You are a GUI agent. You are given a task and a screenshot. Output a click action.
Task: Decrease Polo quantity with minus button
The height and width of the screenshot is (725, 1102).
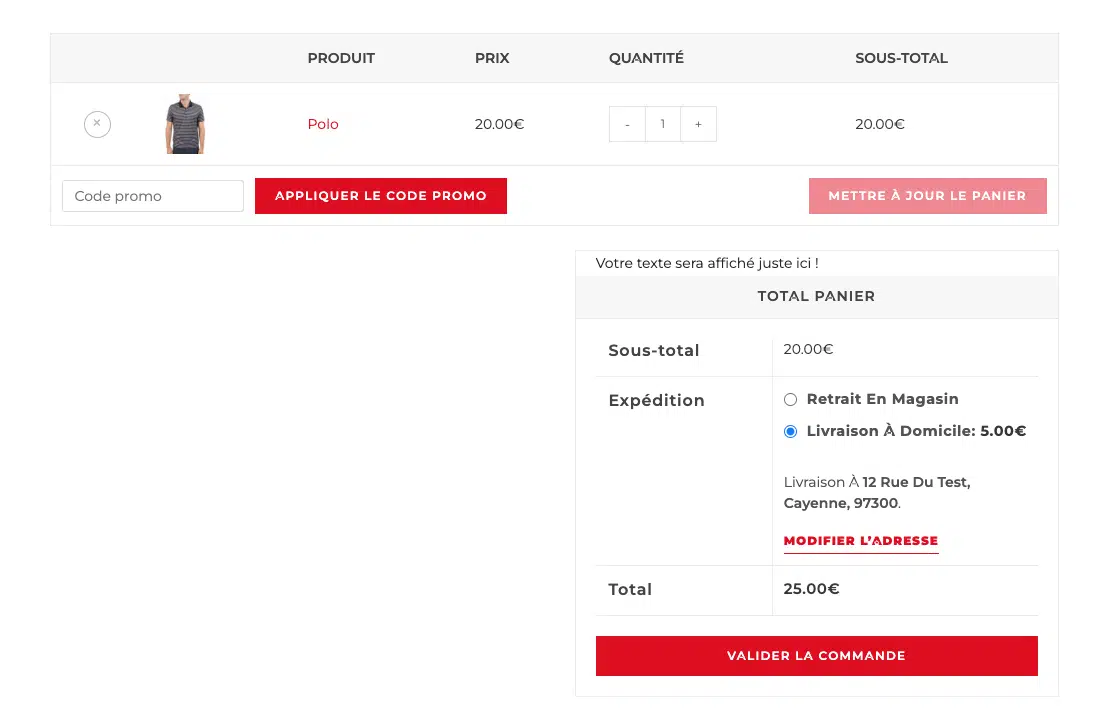[627, 124]
